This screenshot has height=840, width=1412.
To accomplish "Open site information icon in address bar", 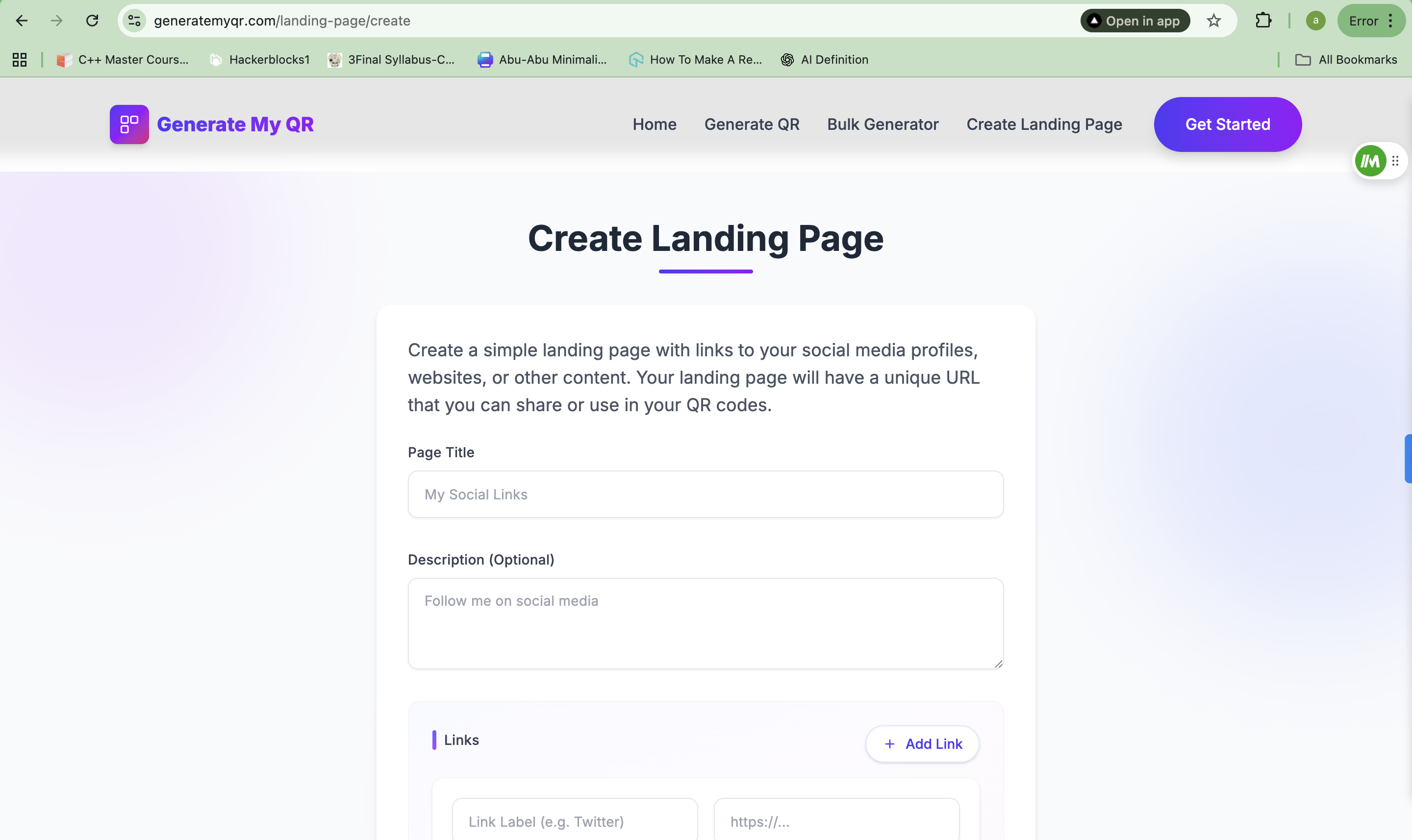I will tap(134, 21).
